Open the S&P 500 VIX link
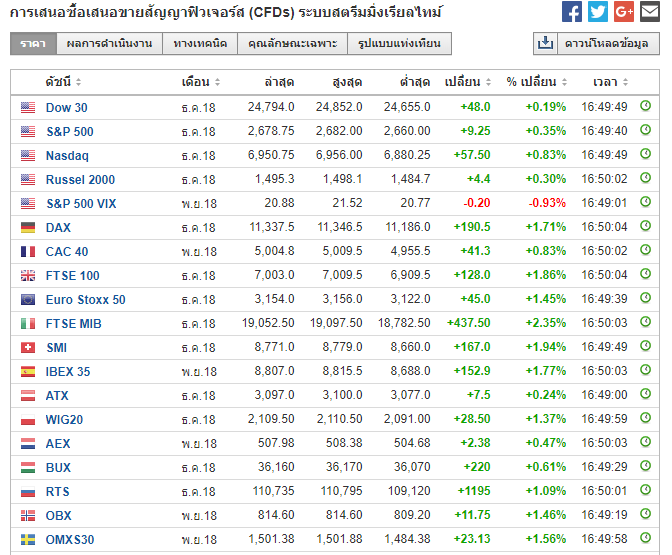Image resolution: width=672 pixels, height=555 pixels. coord(81,204)
